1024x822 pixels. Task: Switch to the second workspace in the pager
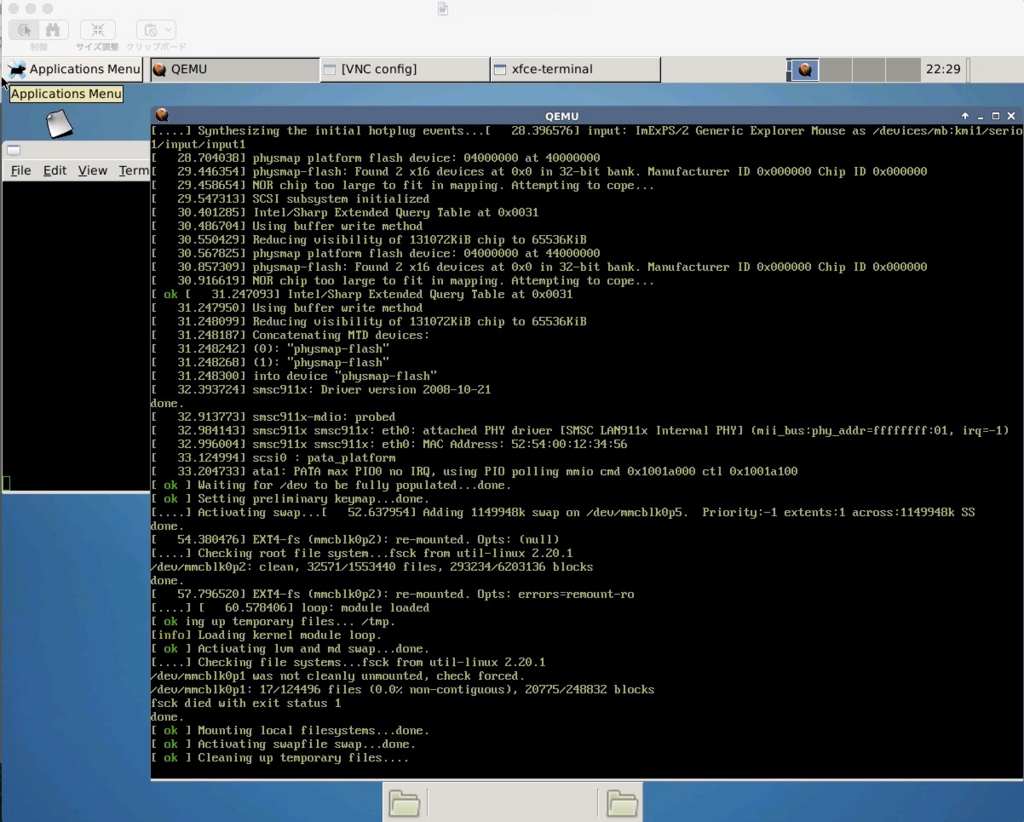(836, 69)
